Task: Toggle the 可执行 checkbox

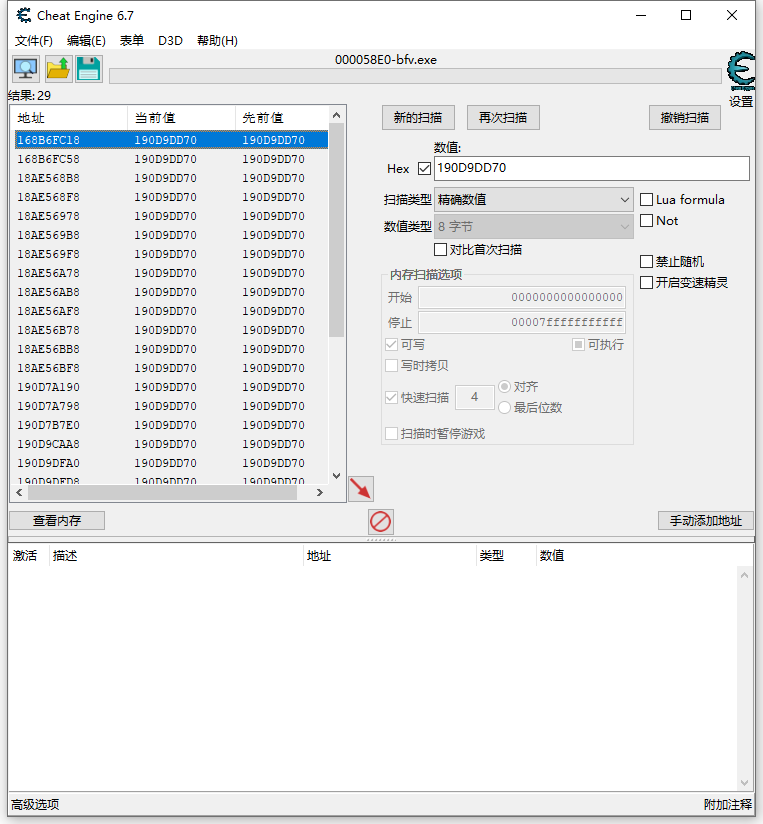Action: tap(578, 345)
